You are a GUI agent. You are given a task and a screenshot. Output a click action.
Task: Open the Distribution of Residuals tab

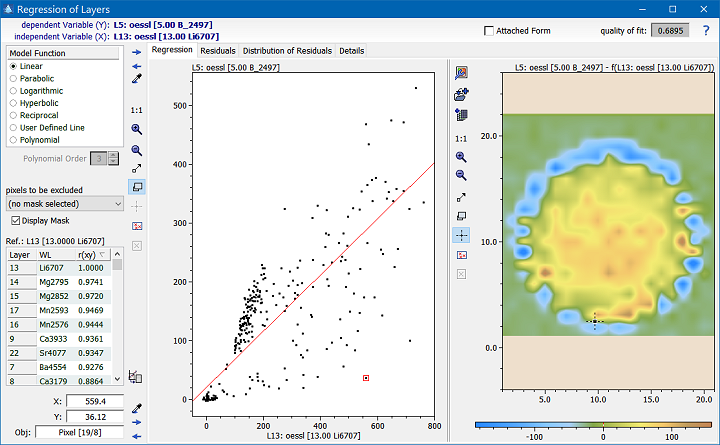288,50
